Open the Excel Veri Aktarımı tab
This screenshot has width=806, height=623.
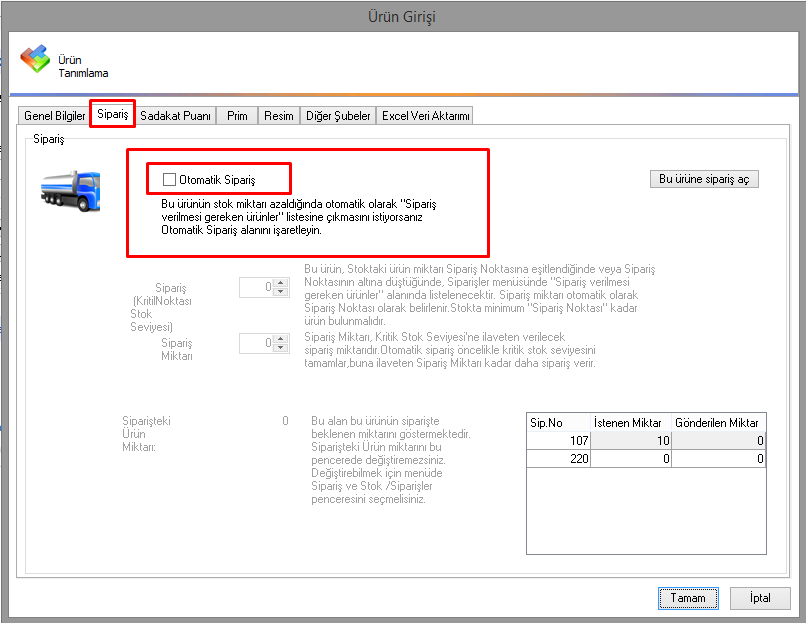coord(425,116)
